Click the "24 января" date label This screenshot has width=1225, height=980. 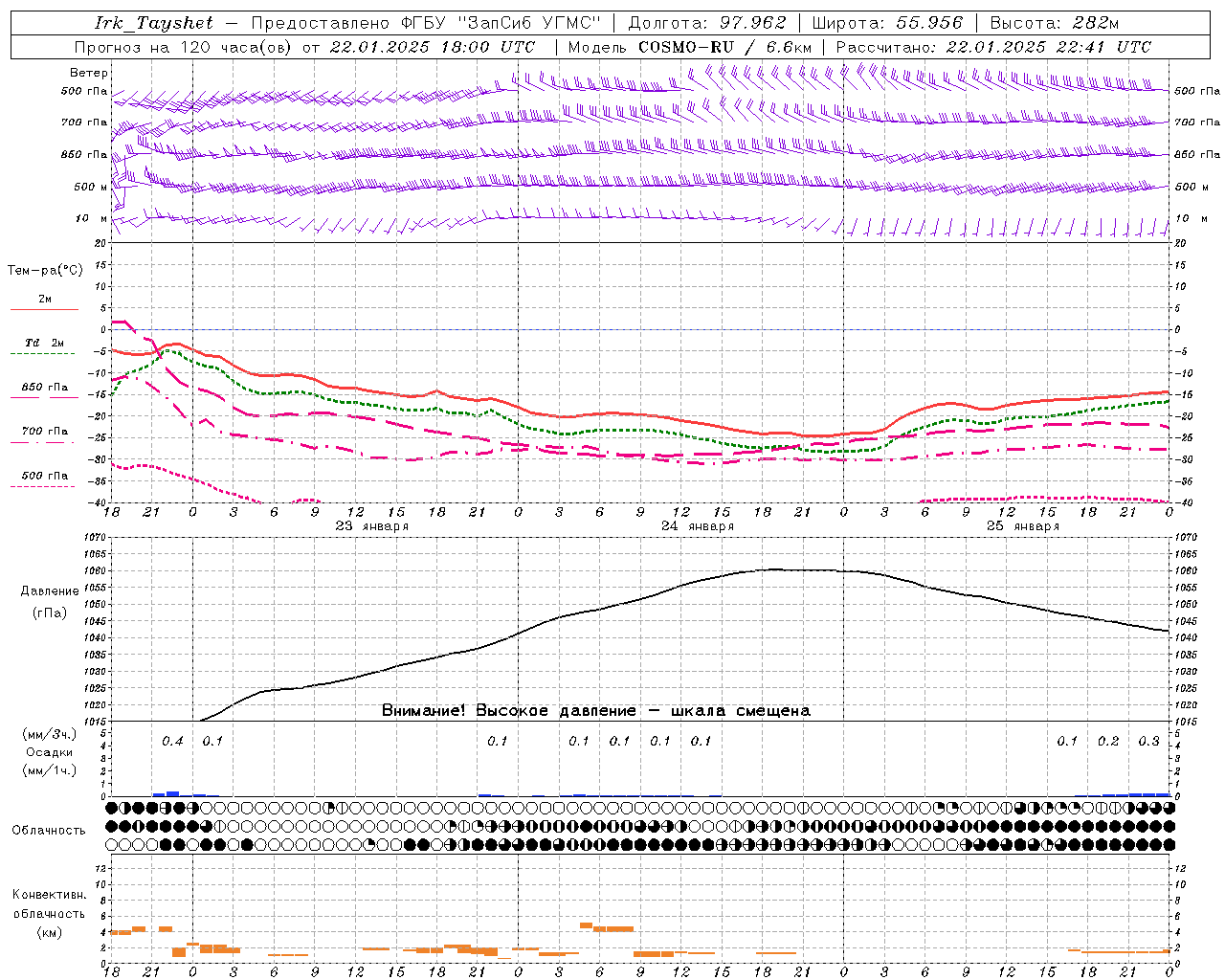698,526
